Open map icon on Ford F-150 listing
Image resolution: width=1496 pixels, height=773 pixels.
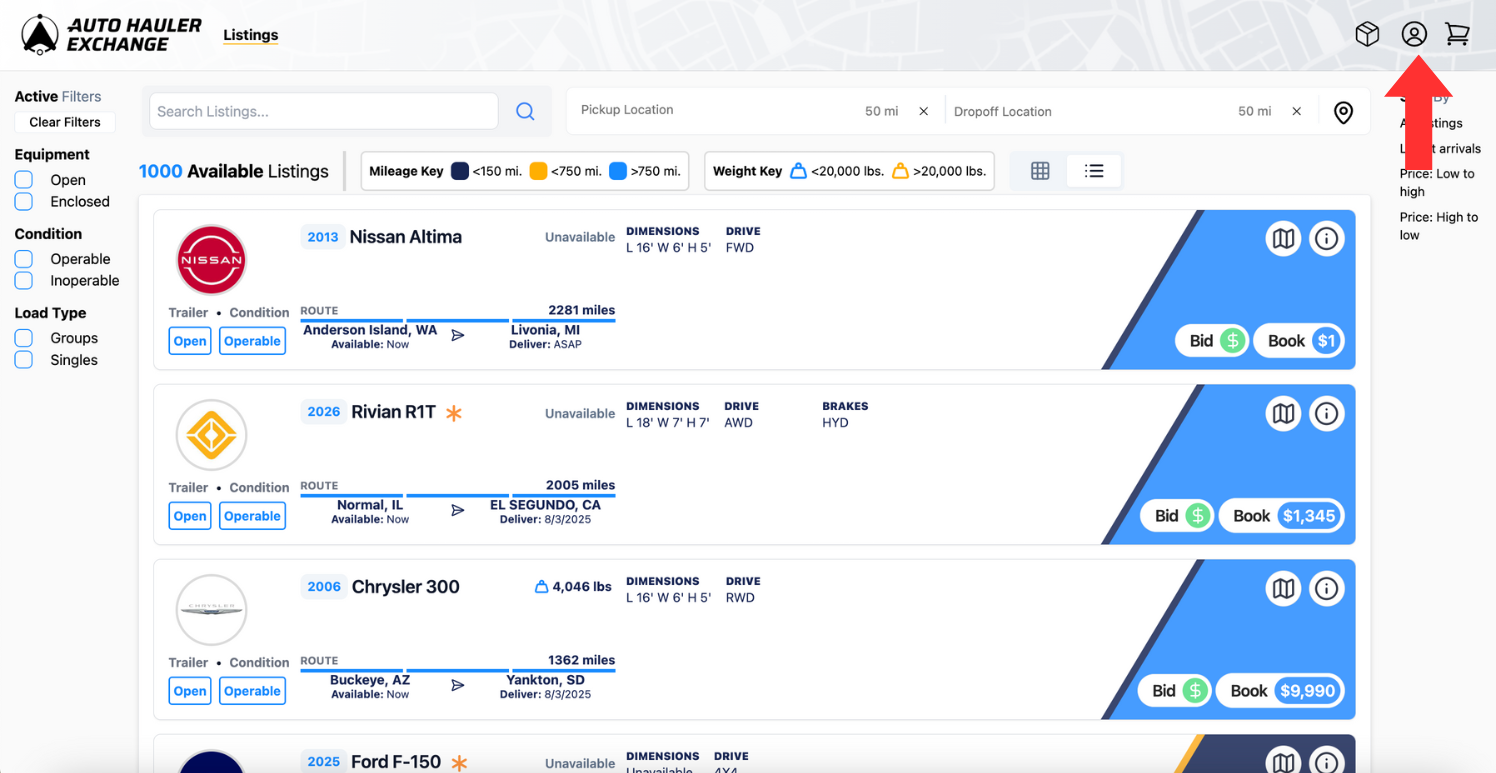[x=1283, y=760]
